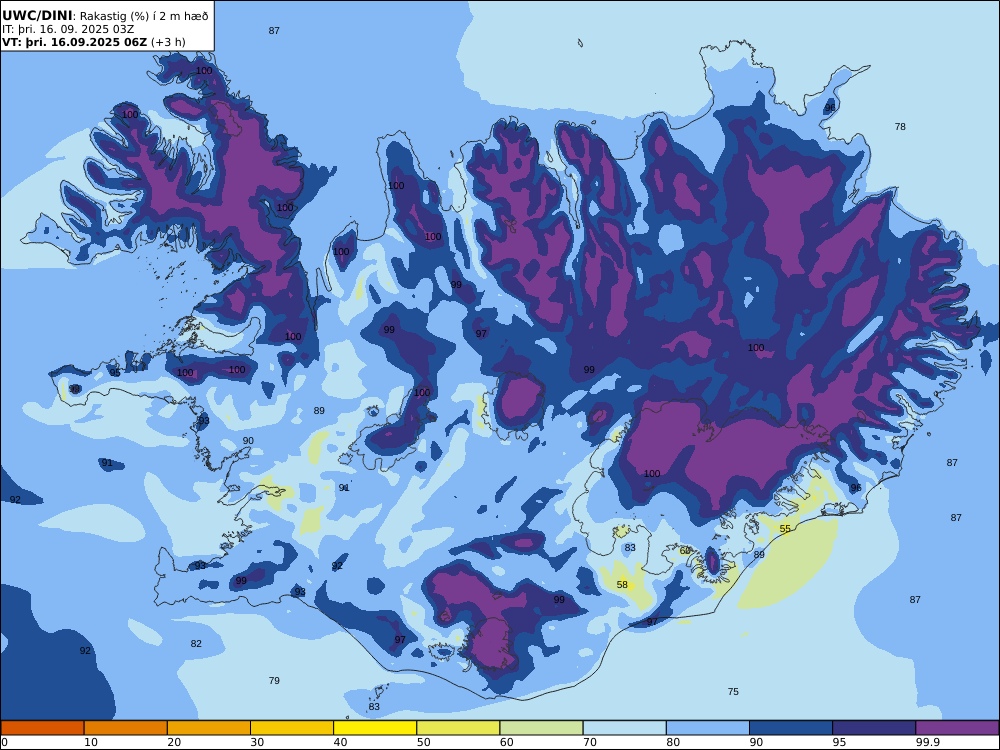Click the 'VT: þri. 16.09.2025 06Z (+3 h)' line
This screenshot has width=1000, height=750.
[94, 42]
